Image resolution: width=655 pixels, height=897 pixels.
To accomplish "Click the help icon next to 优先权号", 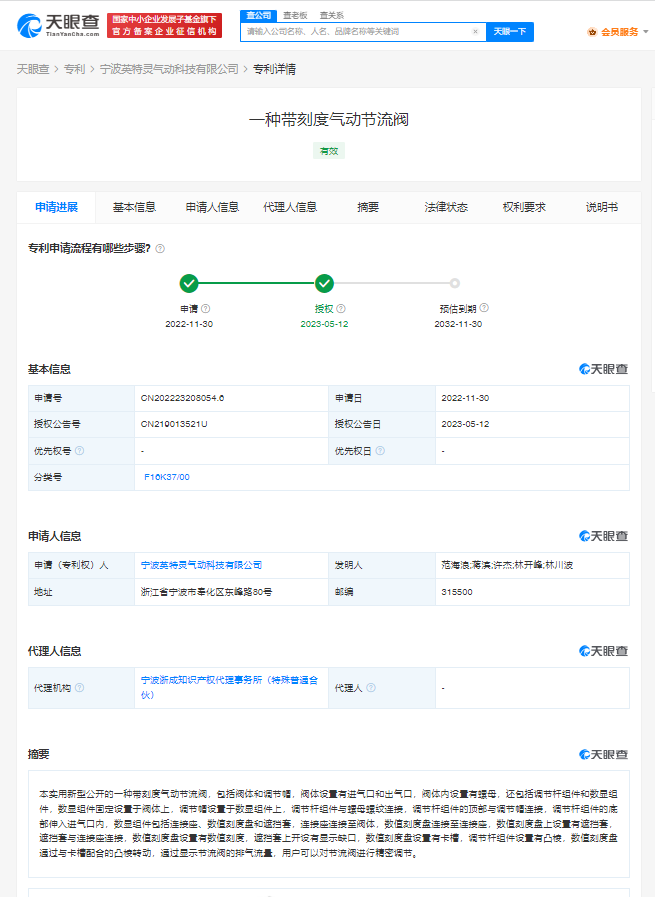I will (x=79, y=451).
